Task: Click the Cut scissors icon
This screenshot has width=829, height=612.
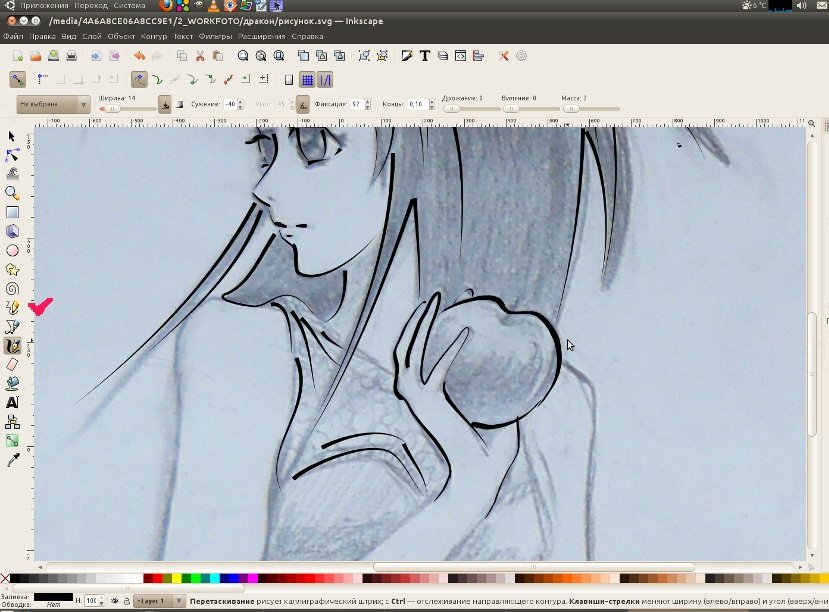Action: [200, 56]
